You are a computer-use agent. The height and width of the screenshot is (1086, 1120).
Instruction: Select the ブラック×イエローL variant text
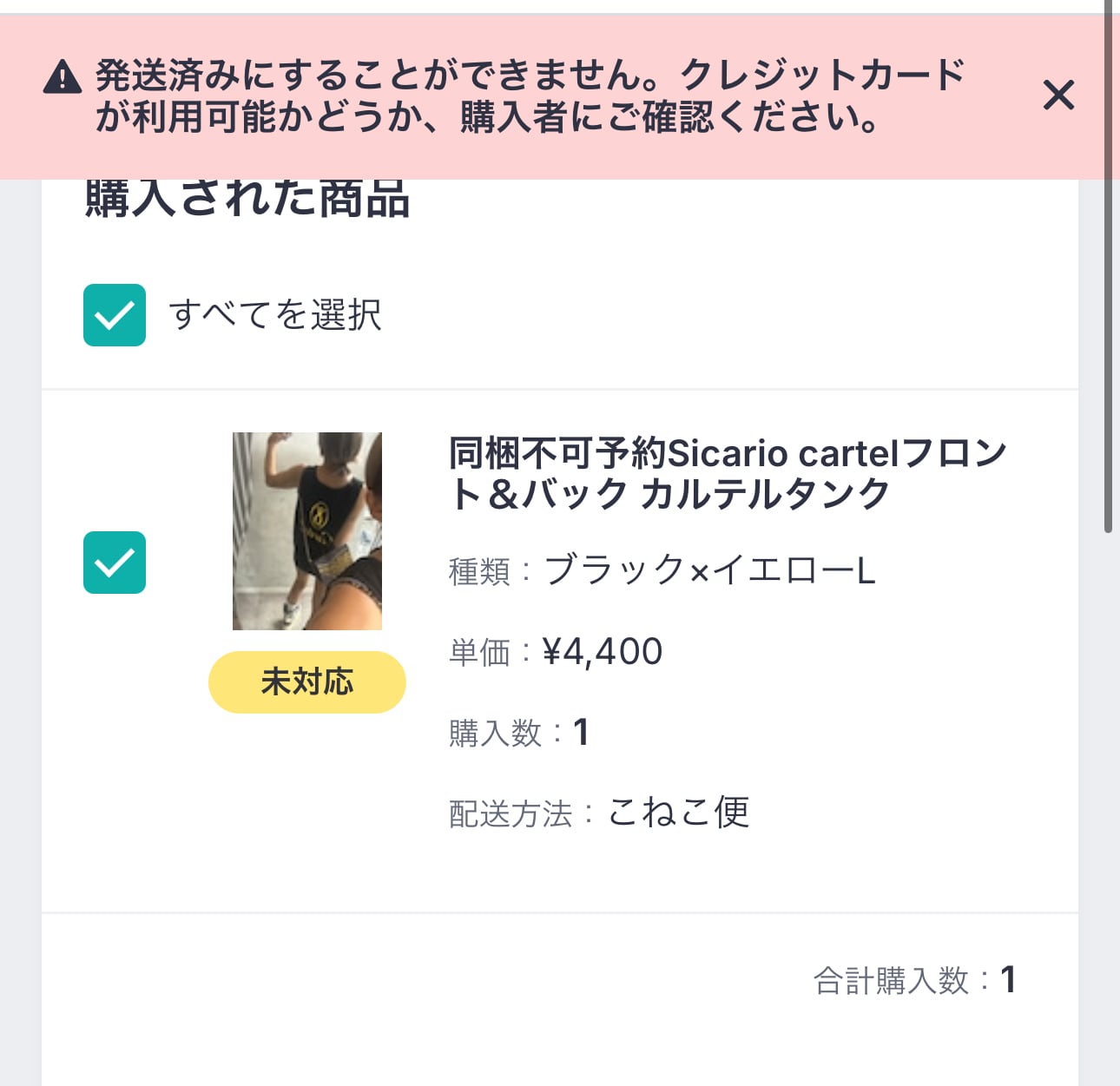712,572
